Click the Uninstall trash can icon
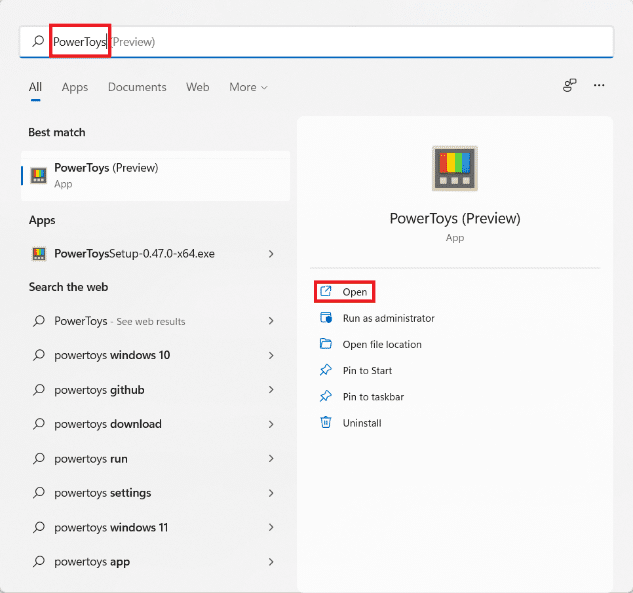 click(x=326, y=422)
